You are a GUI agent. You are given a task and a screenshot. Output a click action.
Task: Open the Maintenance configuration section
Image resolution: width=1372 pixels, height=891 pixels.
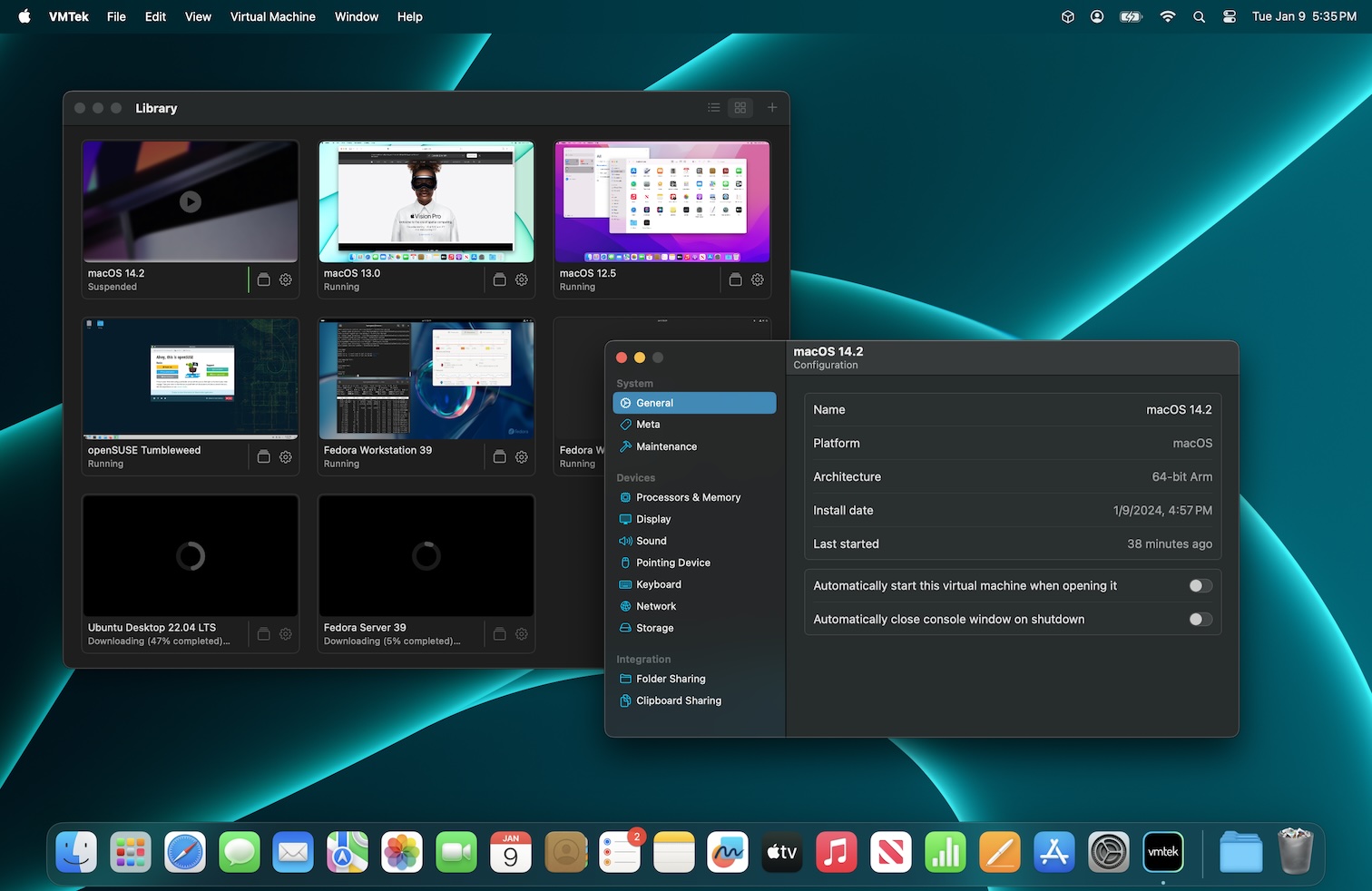[694, 446]
